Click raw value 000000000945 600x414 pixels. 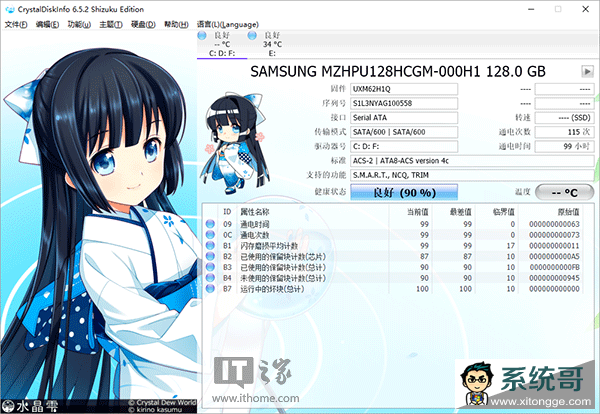(554, 277)
